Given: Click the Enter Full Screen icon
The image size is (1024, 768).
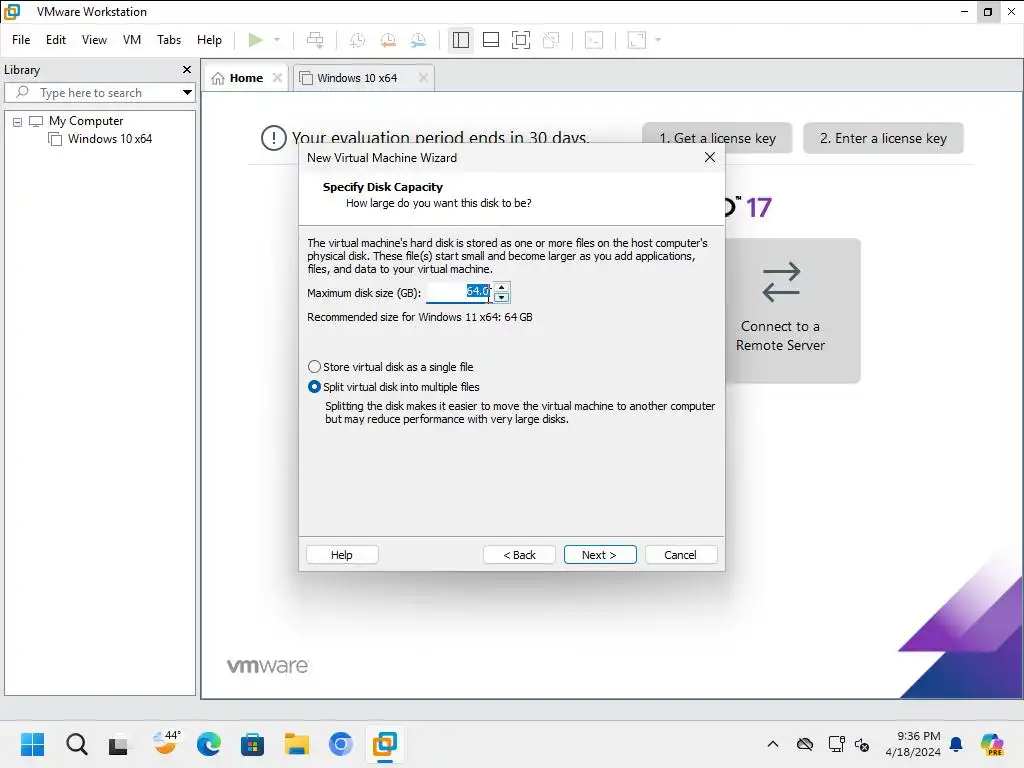Looking at the screenshot, I should (x=520, y=40).
